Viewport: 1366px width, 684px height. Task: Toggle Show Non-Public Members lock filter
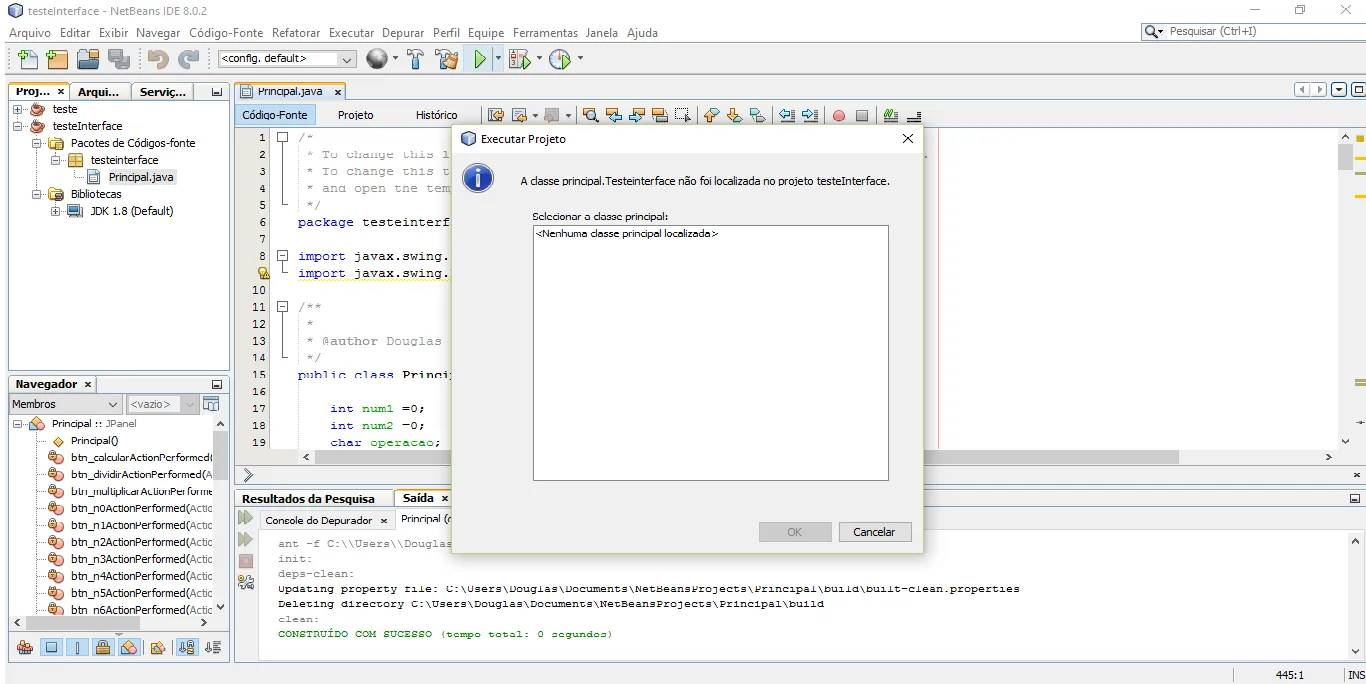pyautogui.click(x=103, y=647)
